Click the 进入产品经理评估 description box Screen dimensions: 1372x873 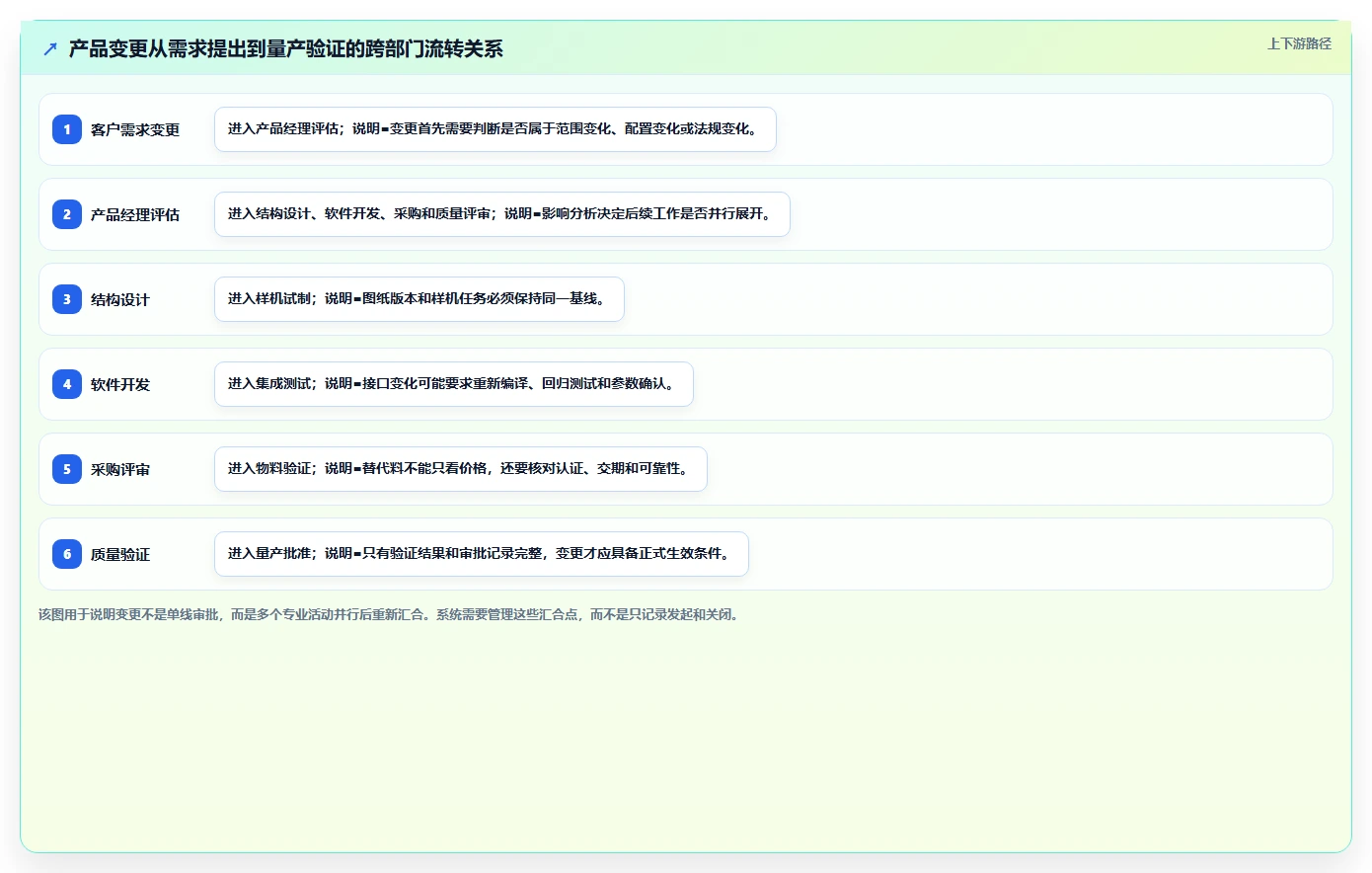[x=495, y=129]
